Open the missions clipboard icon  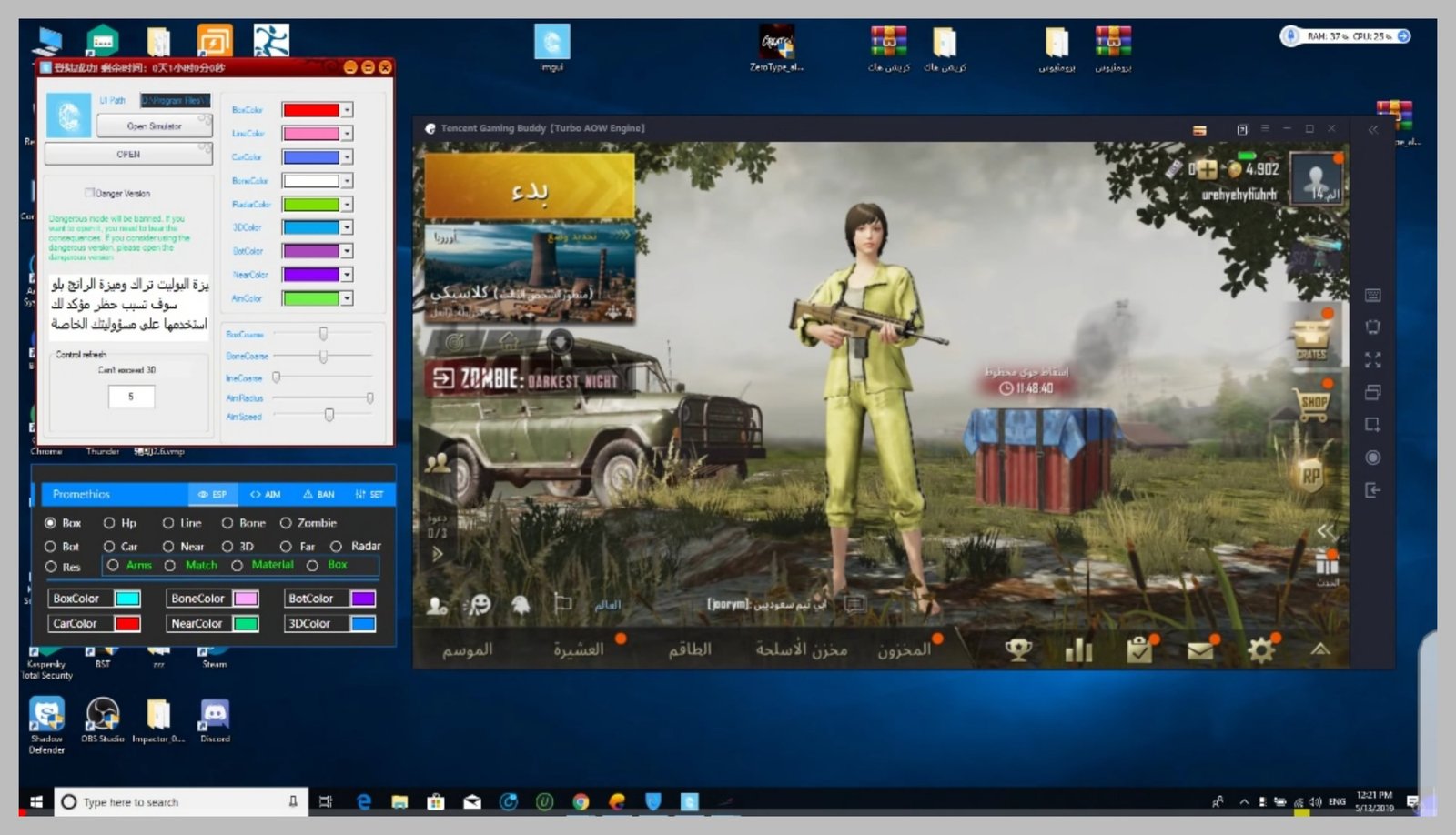pos(1138,649)
